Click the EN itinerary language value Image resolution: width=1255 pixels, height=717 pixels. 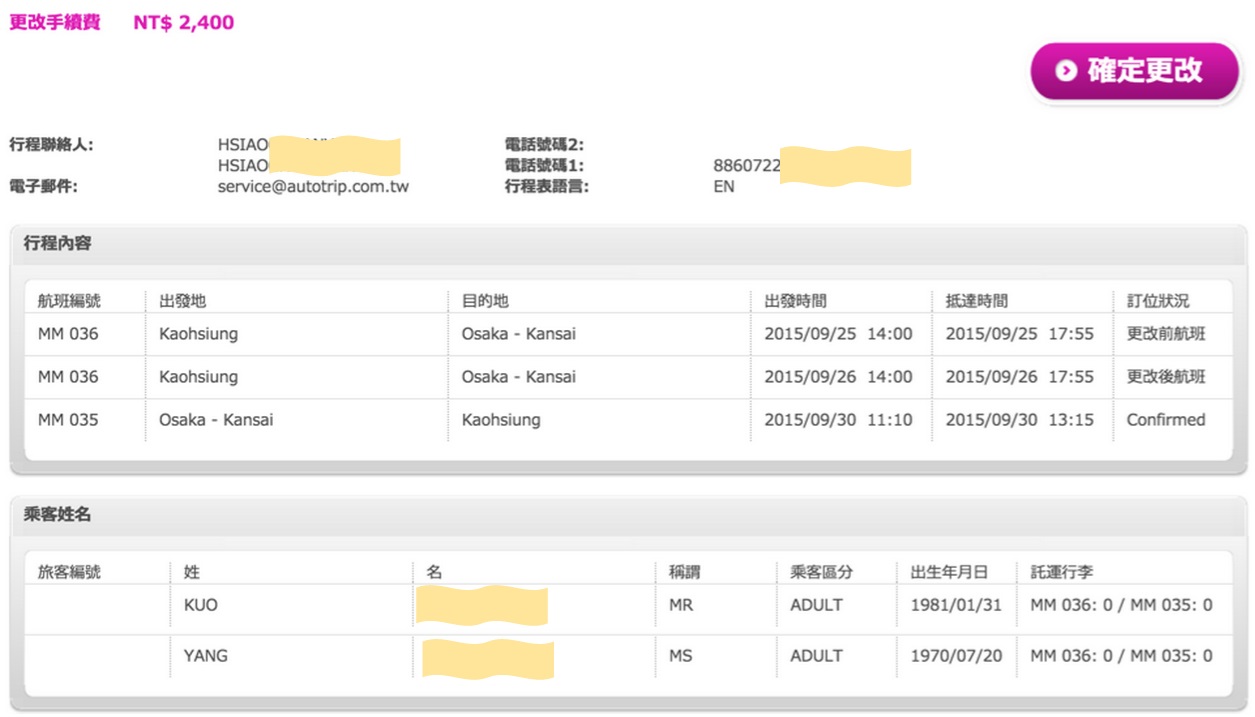723,186
